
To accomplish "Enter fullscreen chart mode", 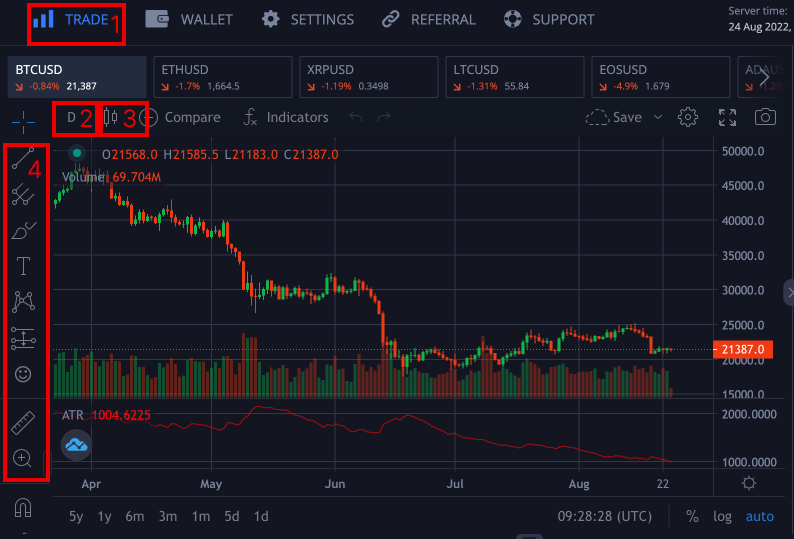I will 728,117.
